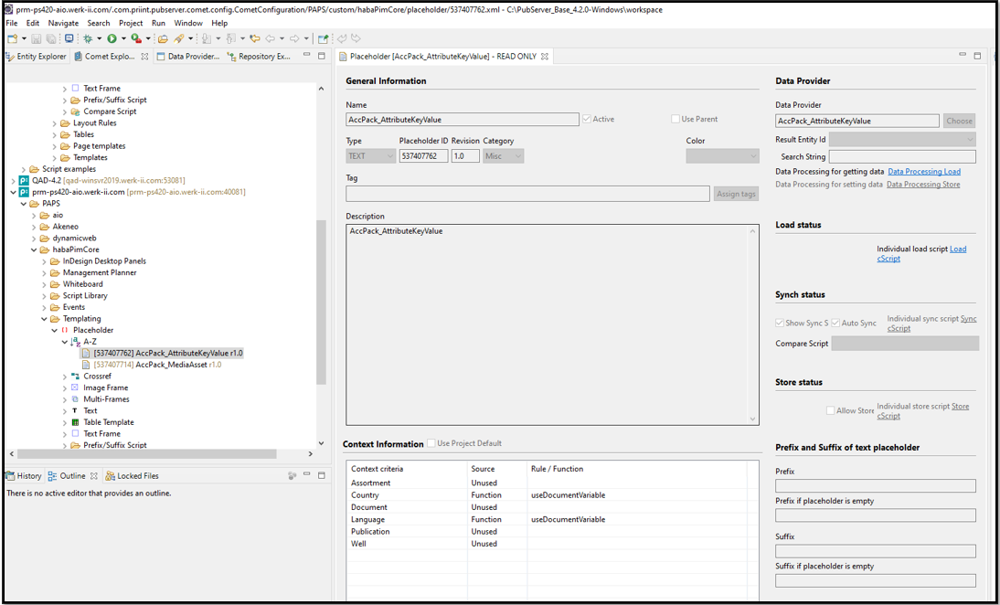Click the Pin Editor toolbar icon
Image resolution: width=1000 pixels, height=605 pixels.
click(323, 38)
